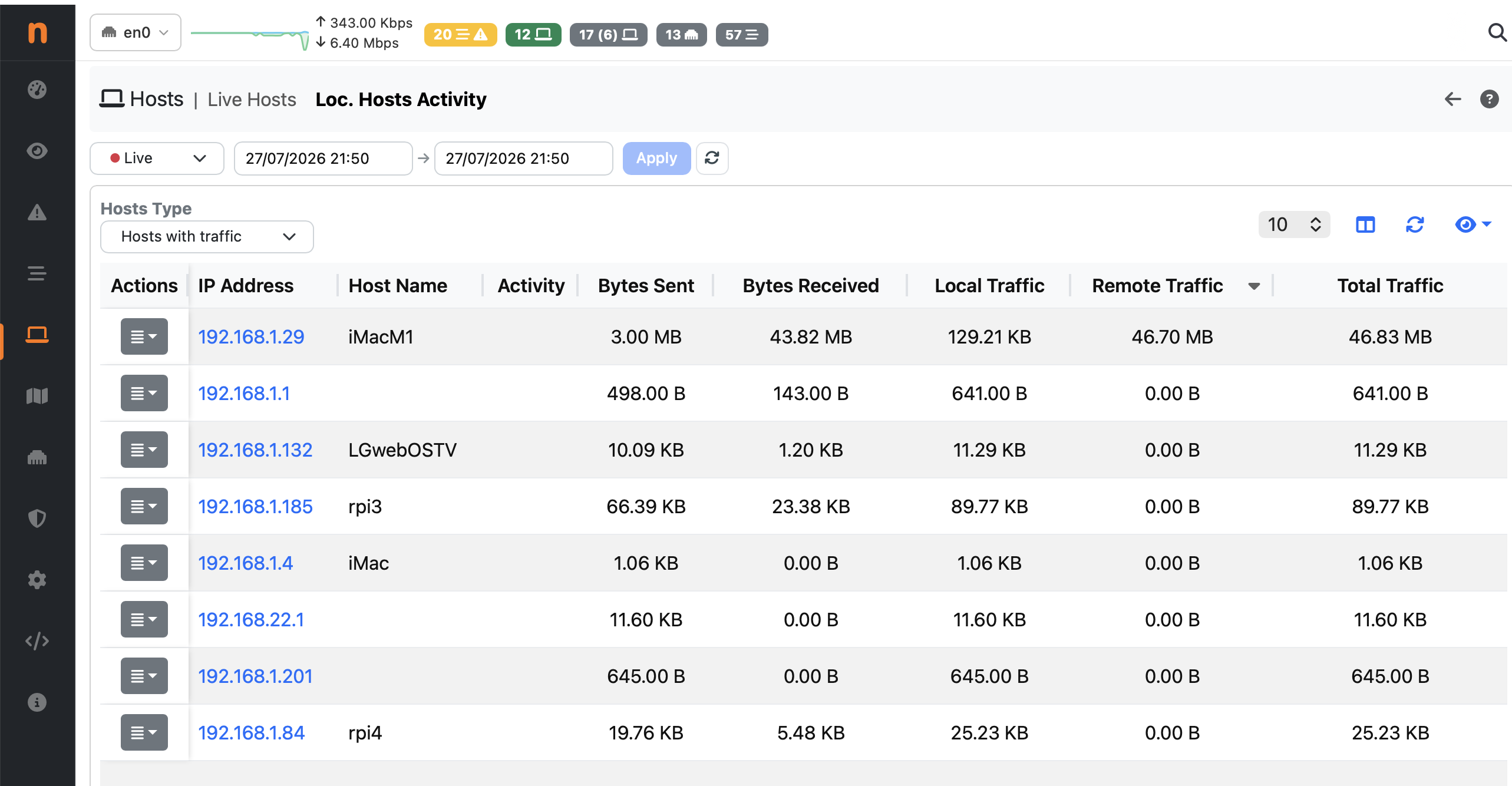Viewport: 1512px width, 786px height.
Task: Sort by the Host Name column header
Action: (x=398, y=285)
